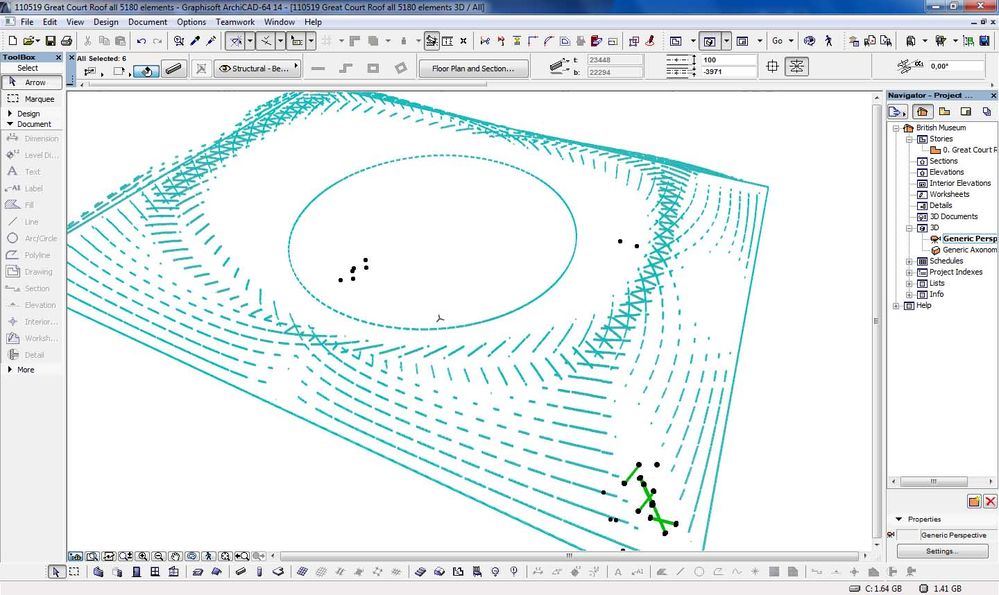Open the View Map icon in Navigator
999x595 pixels.
pos(944,111)
